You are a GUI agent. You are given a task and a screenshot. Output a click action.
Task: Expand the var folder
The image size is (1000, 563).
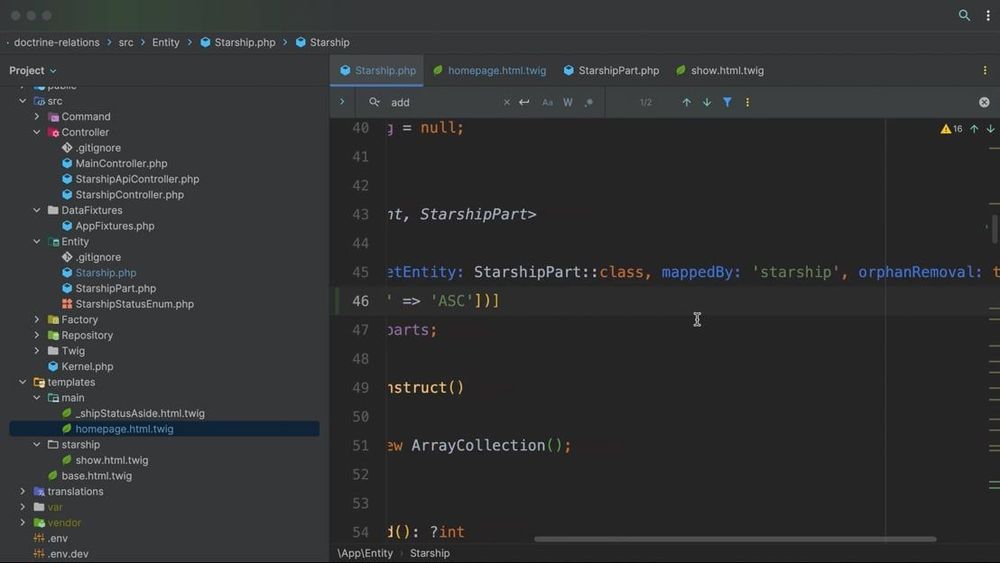(22, 507)
